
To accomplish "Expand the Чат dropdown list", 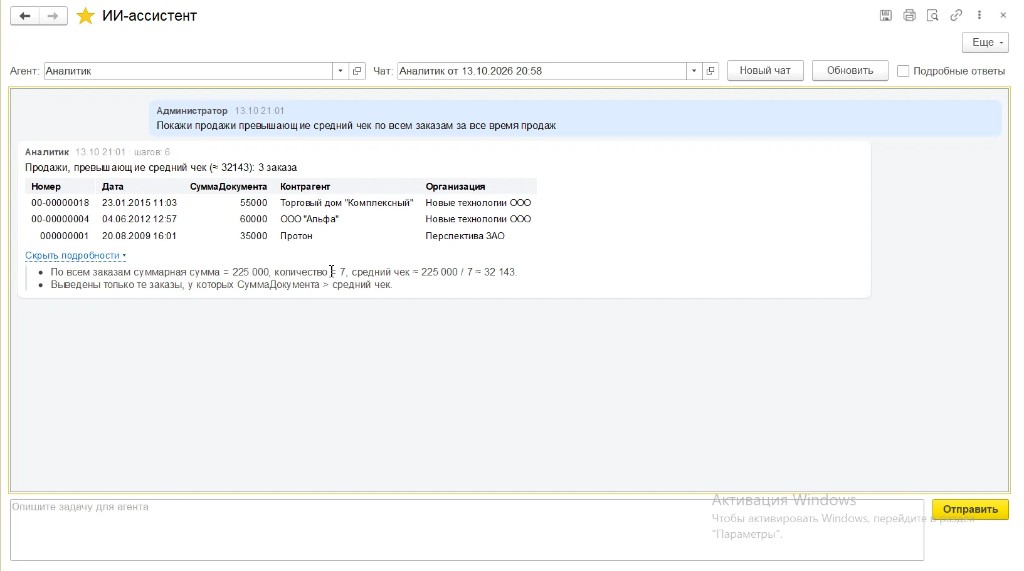I will tap(694, 71).
